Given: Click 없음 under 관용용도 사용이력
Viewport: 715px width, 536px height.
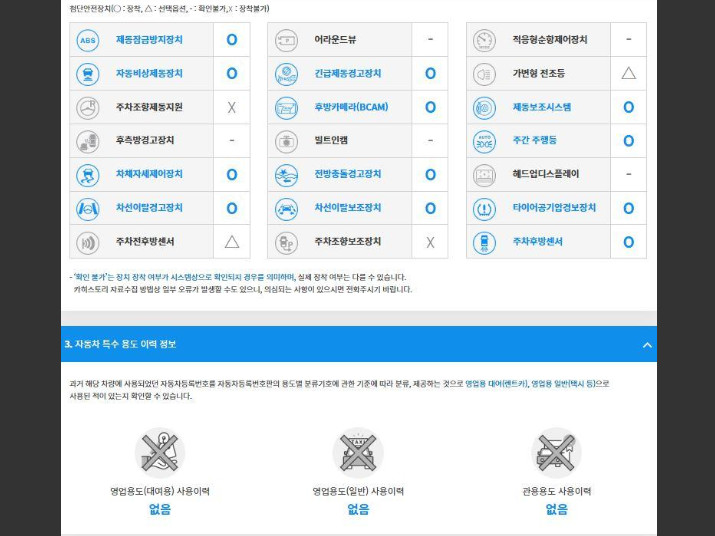Looking at the screenshot, I should tap(556, 509).
